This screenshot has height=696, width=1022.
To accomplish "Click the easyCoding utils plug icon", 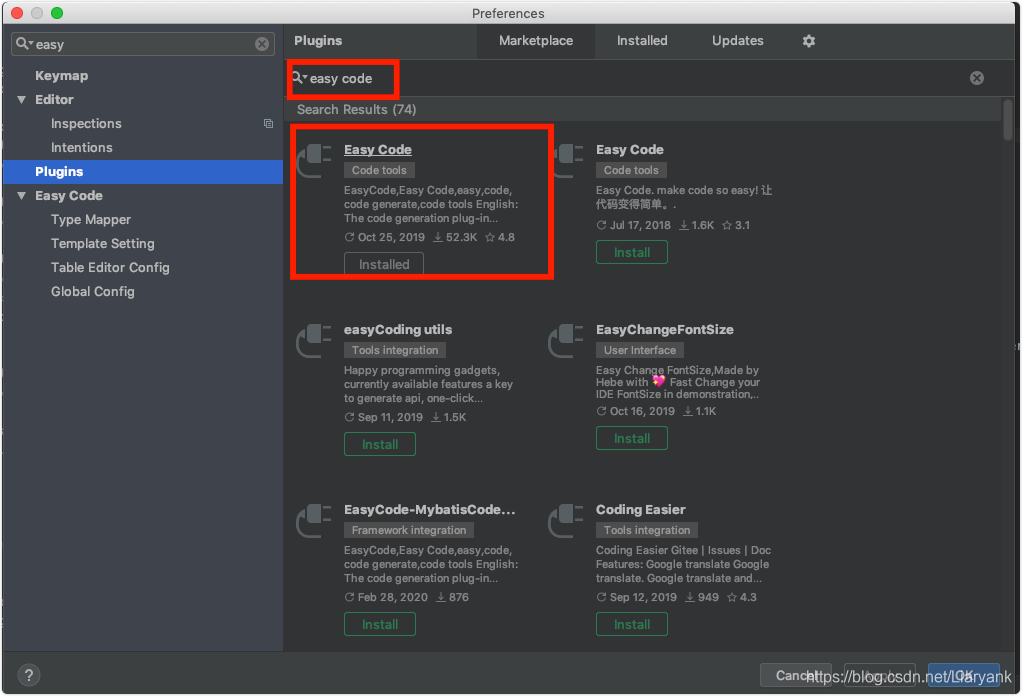I will coord(314,341).
